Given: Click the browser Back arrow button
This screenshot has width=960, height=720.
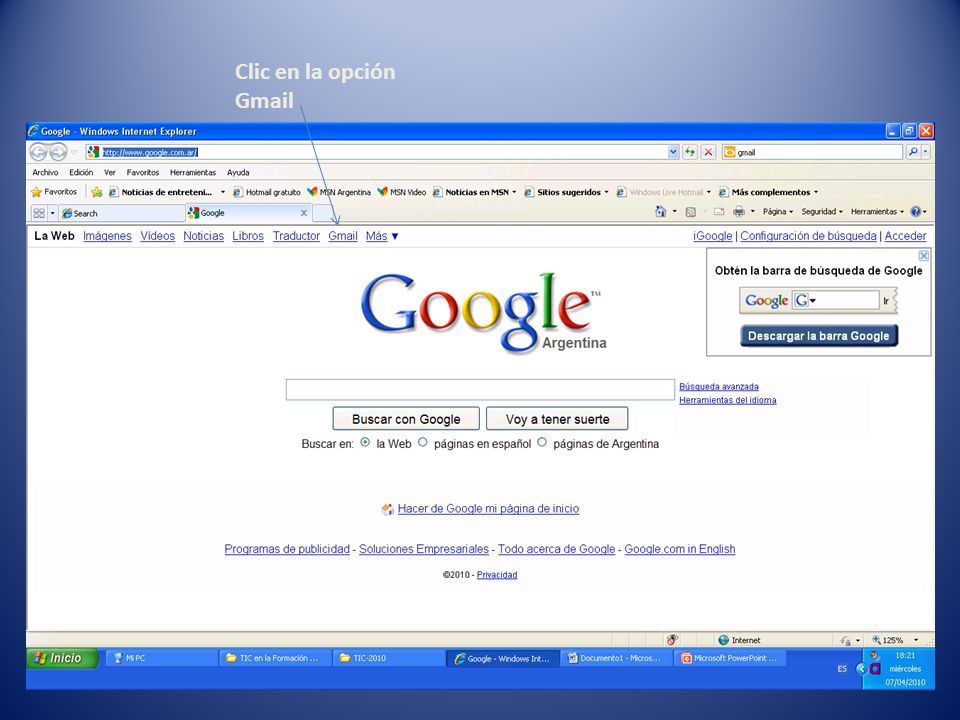Looking at the screenshot, I should (39, 152).
